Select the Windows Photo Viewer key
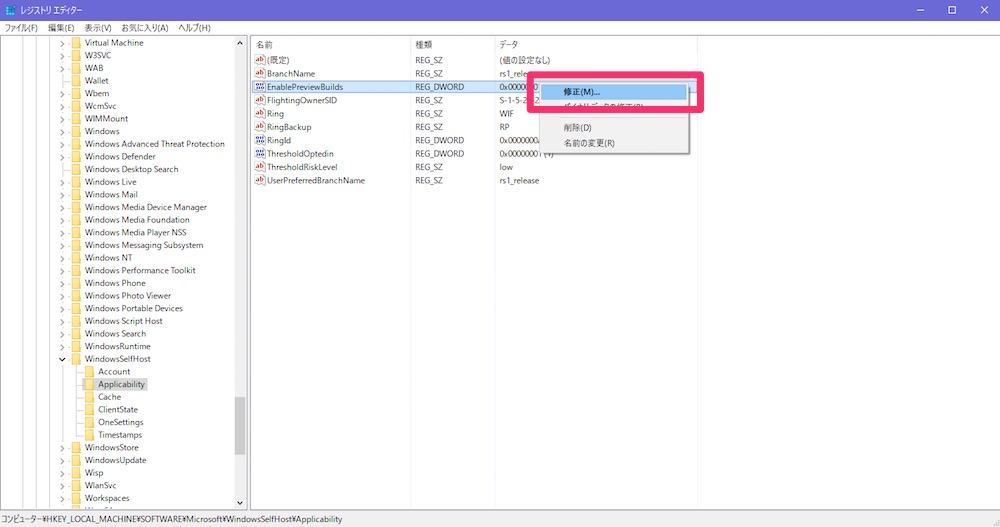Image resolution: width=1000 pixels, height=527 pixels. [128, 295]
